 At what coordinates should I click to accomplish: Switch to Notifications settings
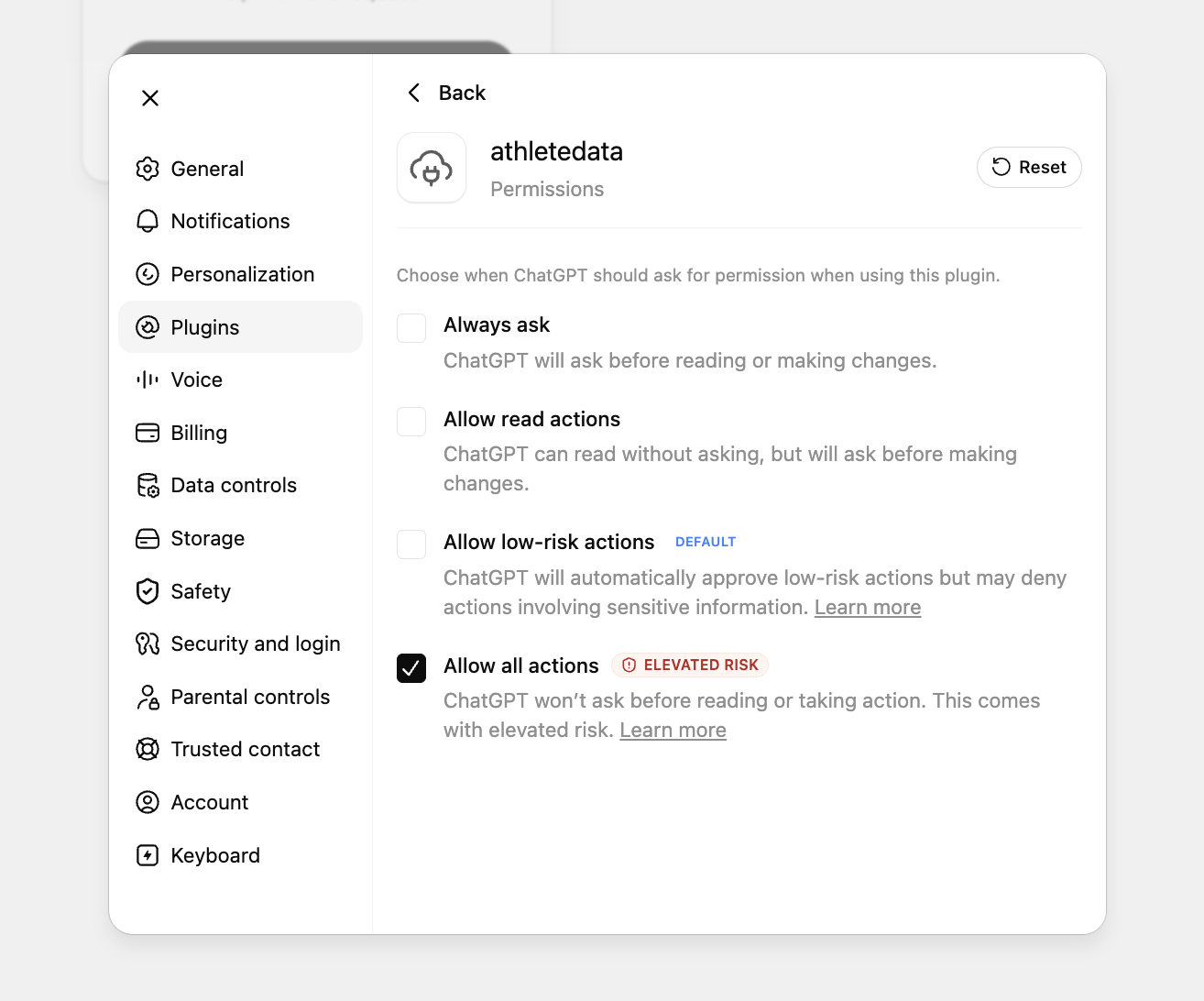[x=241, y=221]
